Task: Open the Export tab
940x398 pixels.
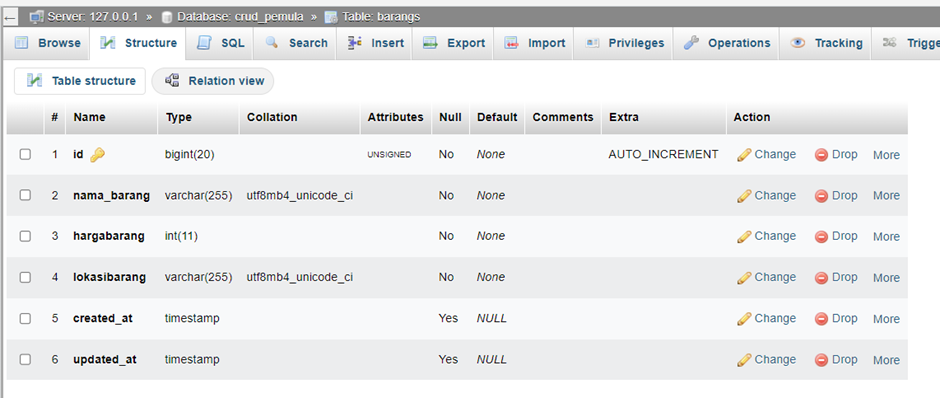Action: click(x=453, y=43)
